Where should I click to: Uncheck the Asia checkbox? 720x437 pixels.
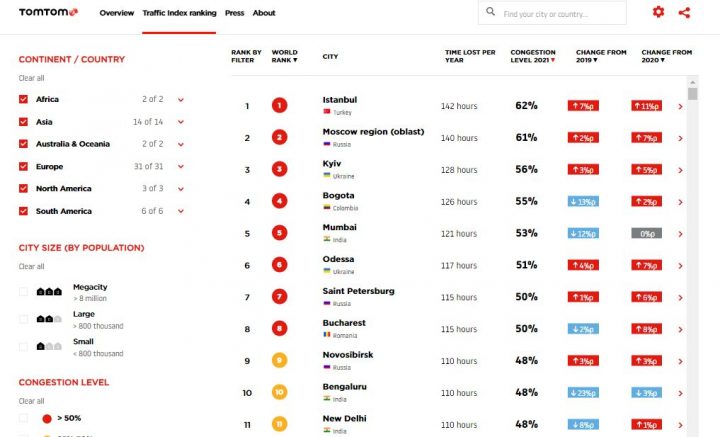pyautogui.click(x=23, y=122)
